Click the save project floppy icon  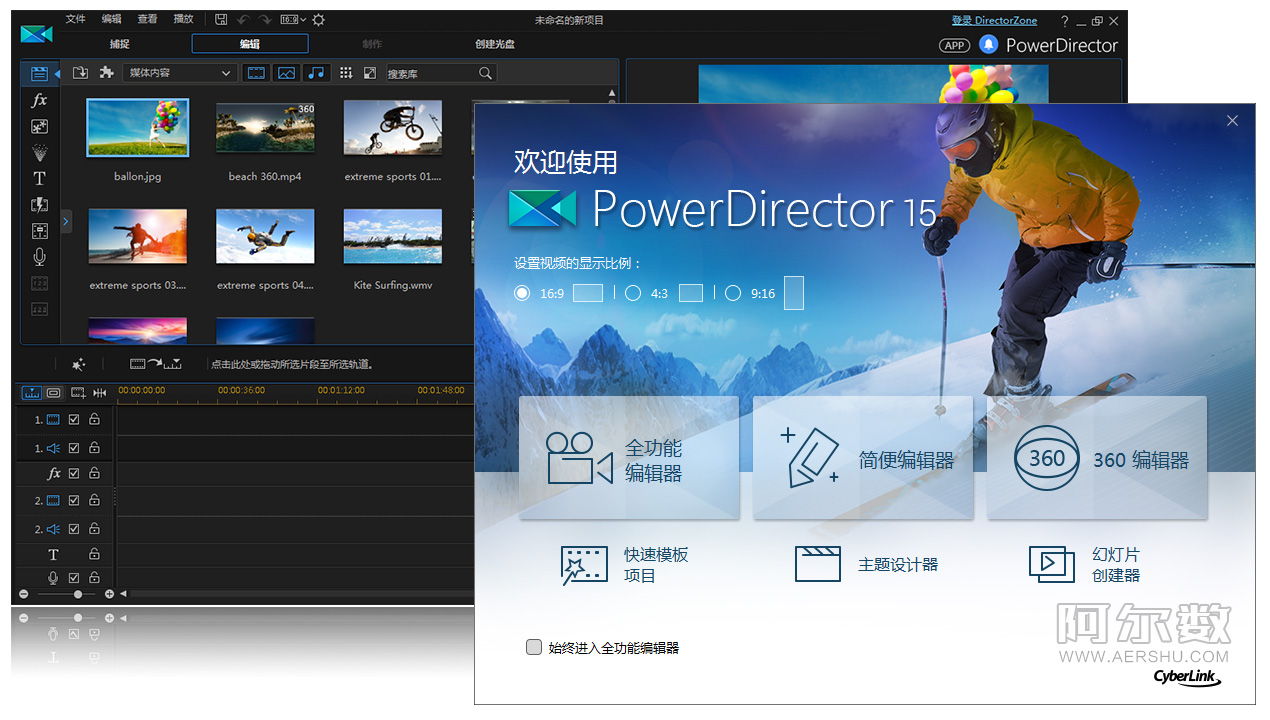[x=220, y=19]
